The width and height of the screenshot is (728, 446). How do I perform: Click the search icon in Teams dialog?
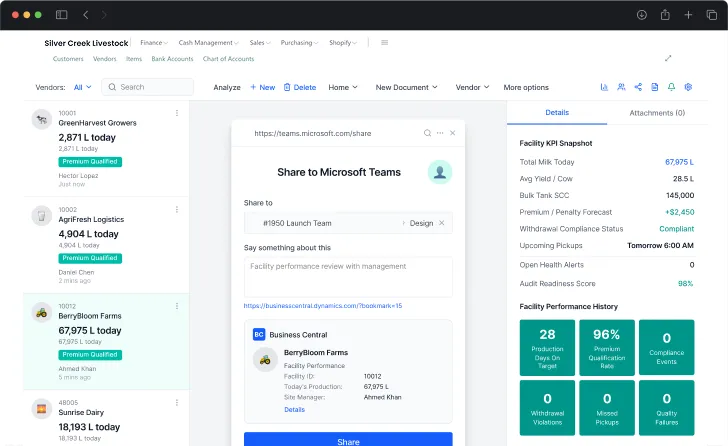pyautogui.click(x=427, y=133)
